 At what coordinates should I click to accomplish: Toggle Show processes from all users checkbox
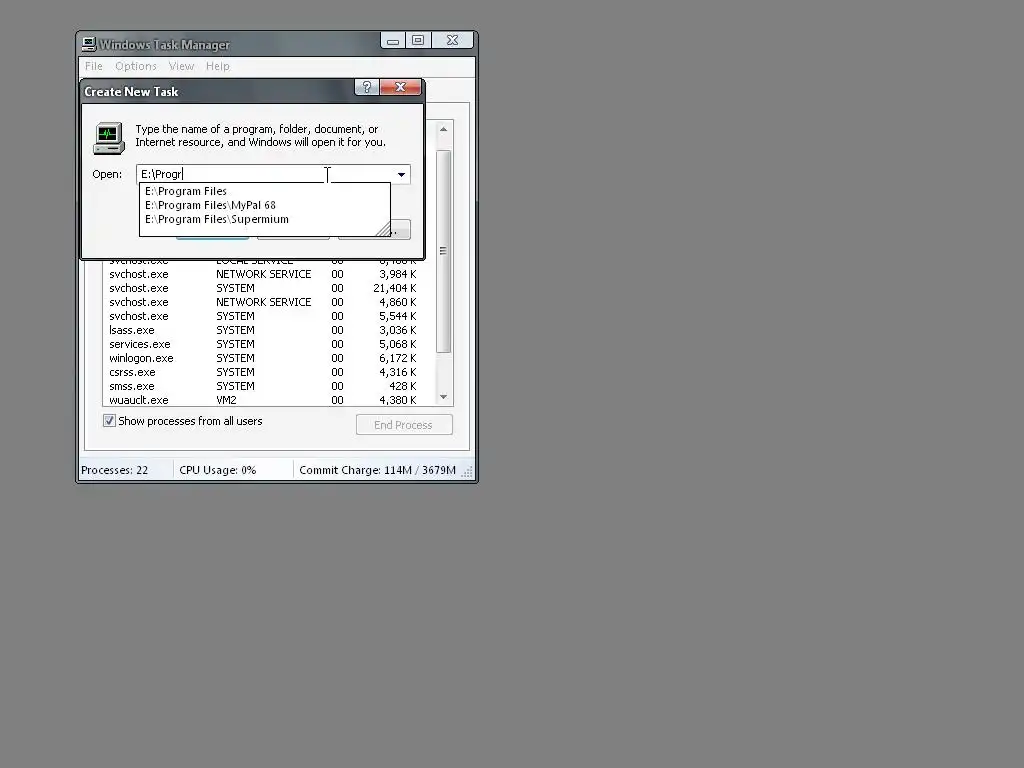(x=109, y=421)
